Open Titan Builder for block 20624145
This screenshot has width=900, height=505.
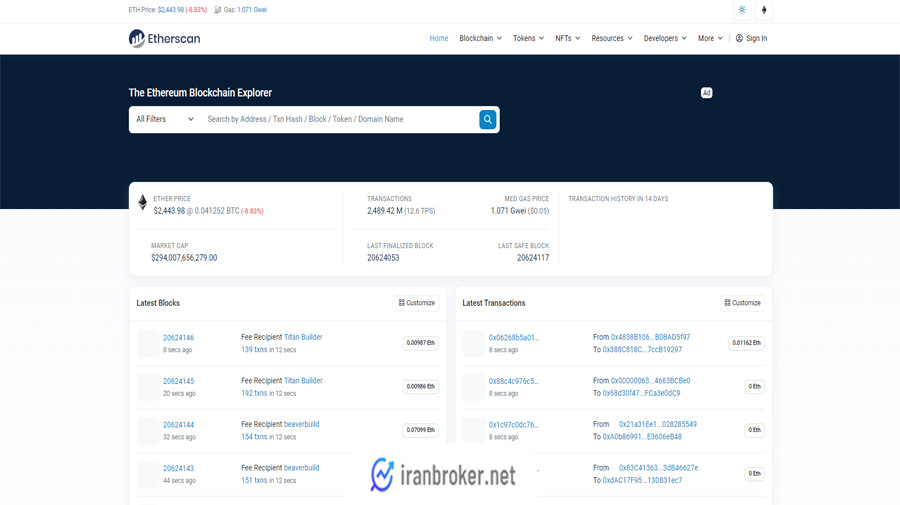point(303,380)
